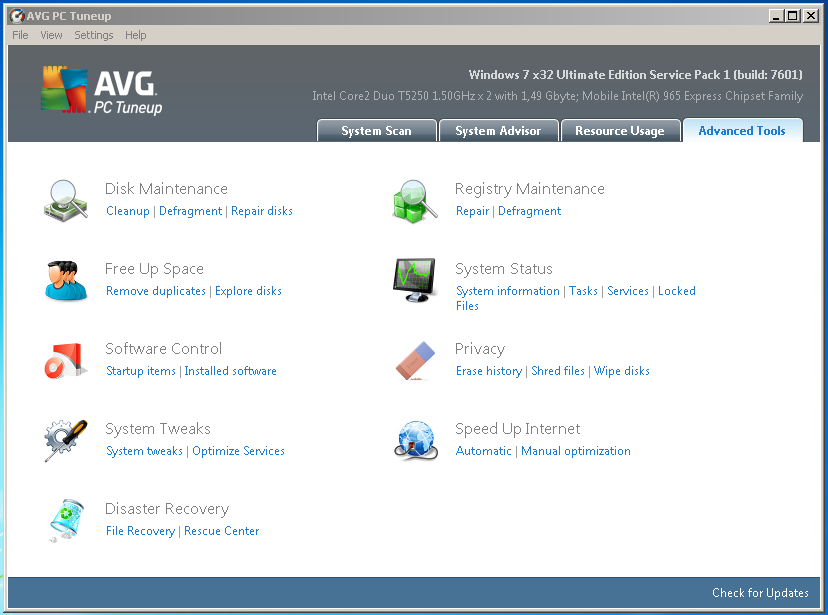Open the Settings menu
The height and width of the screenshot is (615, 828).
click(x=93, y=35)
